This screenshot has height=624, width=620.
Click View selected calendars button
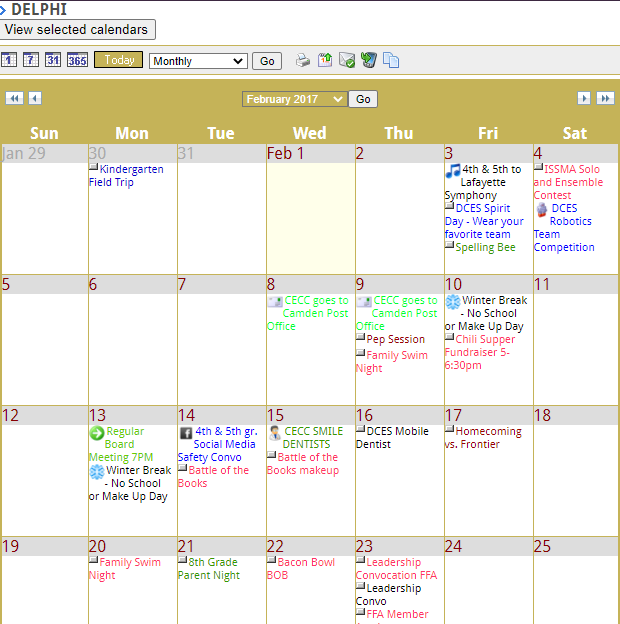pos(78,30)
